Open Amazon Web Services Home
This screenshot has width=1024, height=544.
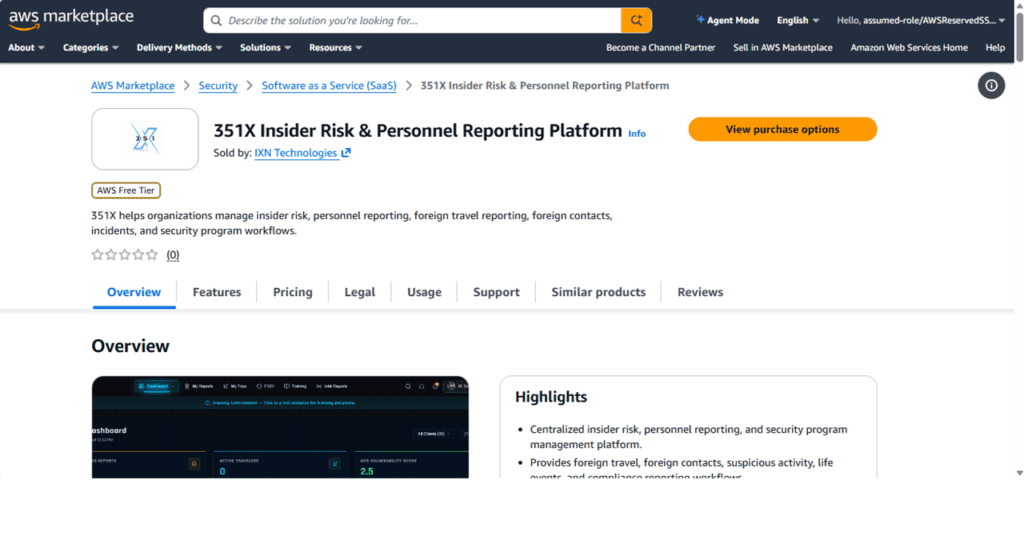(x=908, y=48)
